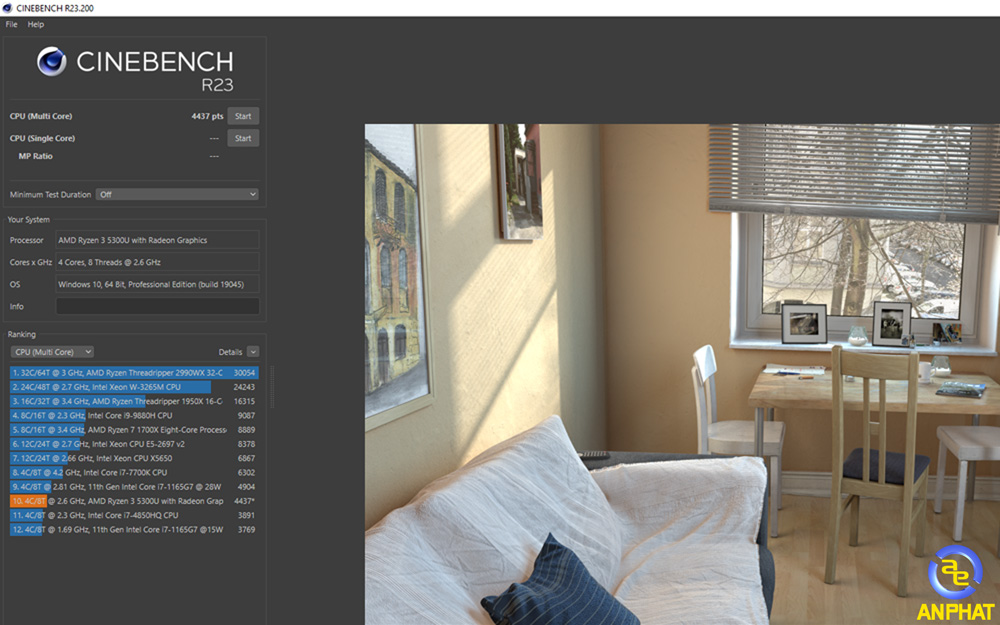Click the MP Ratio label
The height and width of the screenshot is (625, 1000).
tap(36, 156)
